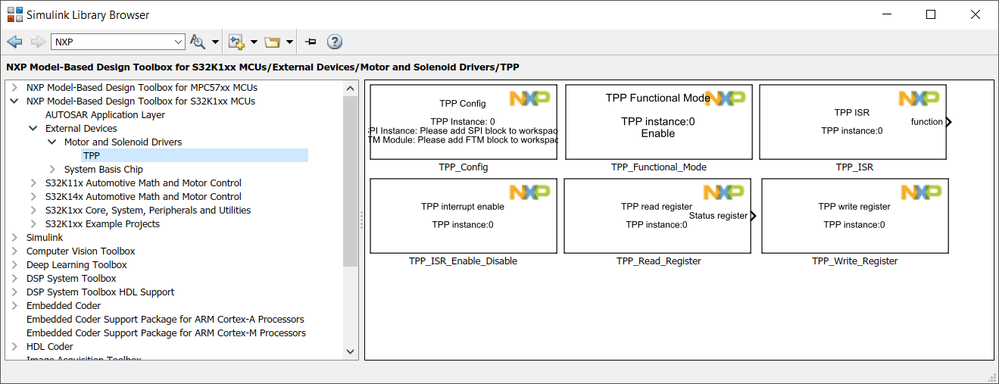This screenshot has width=999, height=384.
Task: Select the TPP_Functional_Mode block
Action: (658, 122)
